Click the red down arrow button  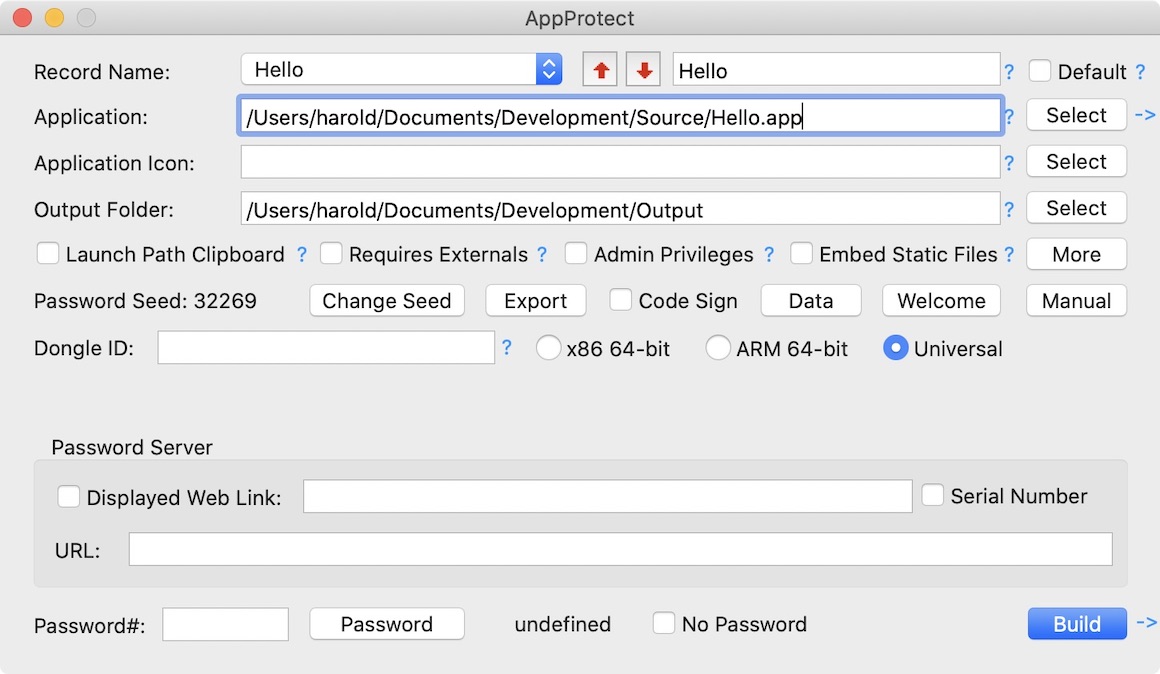tap(644, 70)
